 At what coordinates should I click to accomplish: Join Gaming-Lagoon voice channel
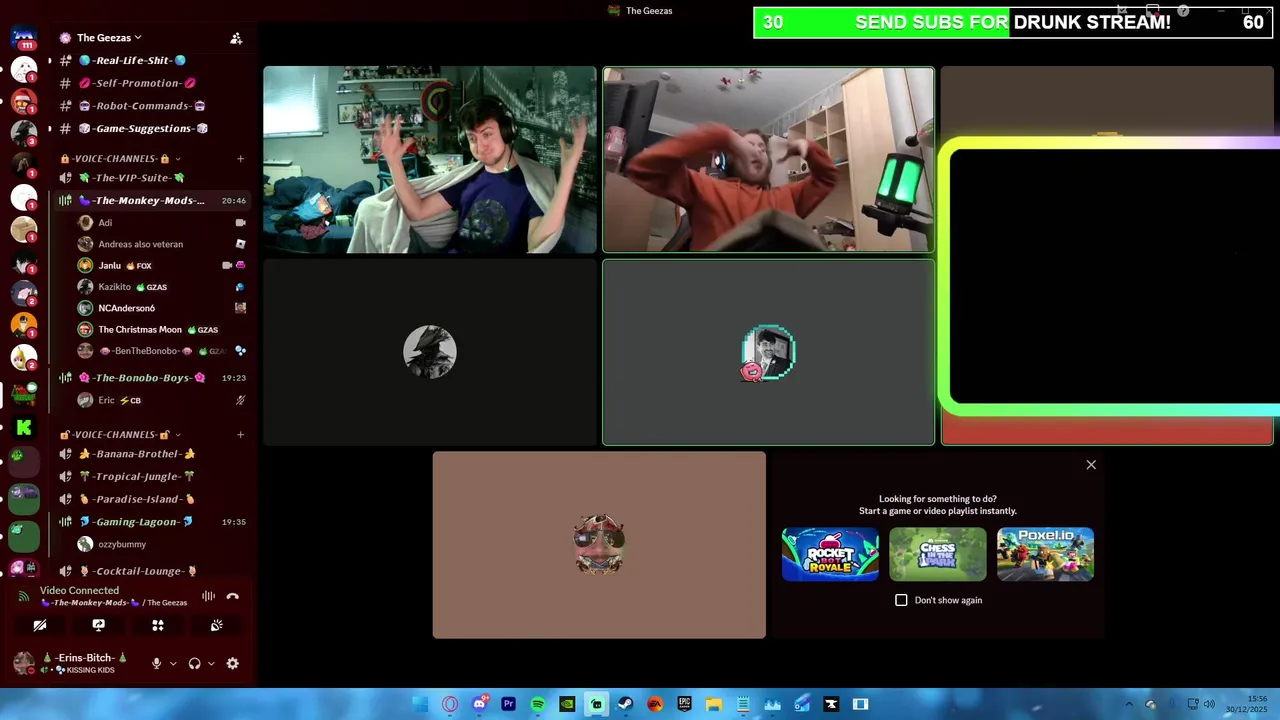pos(150,522)
